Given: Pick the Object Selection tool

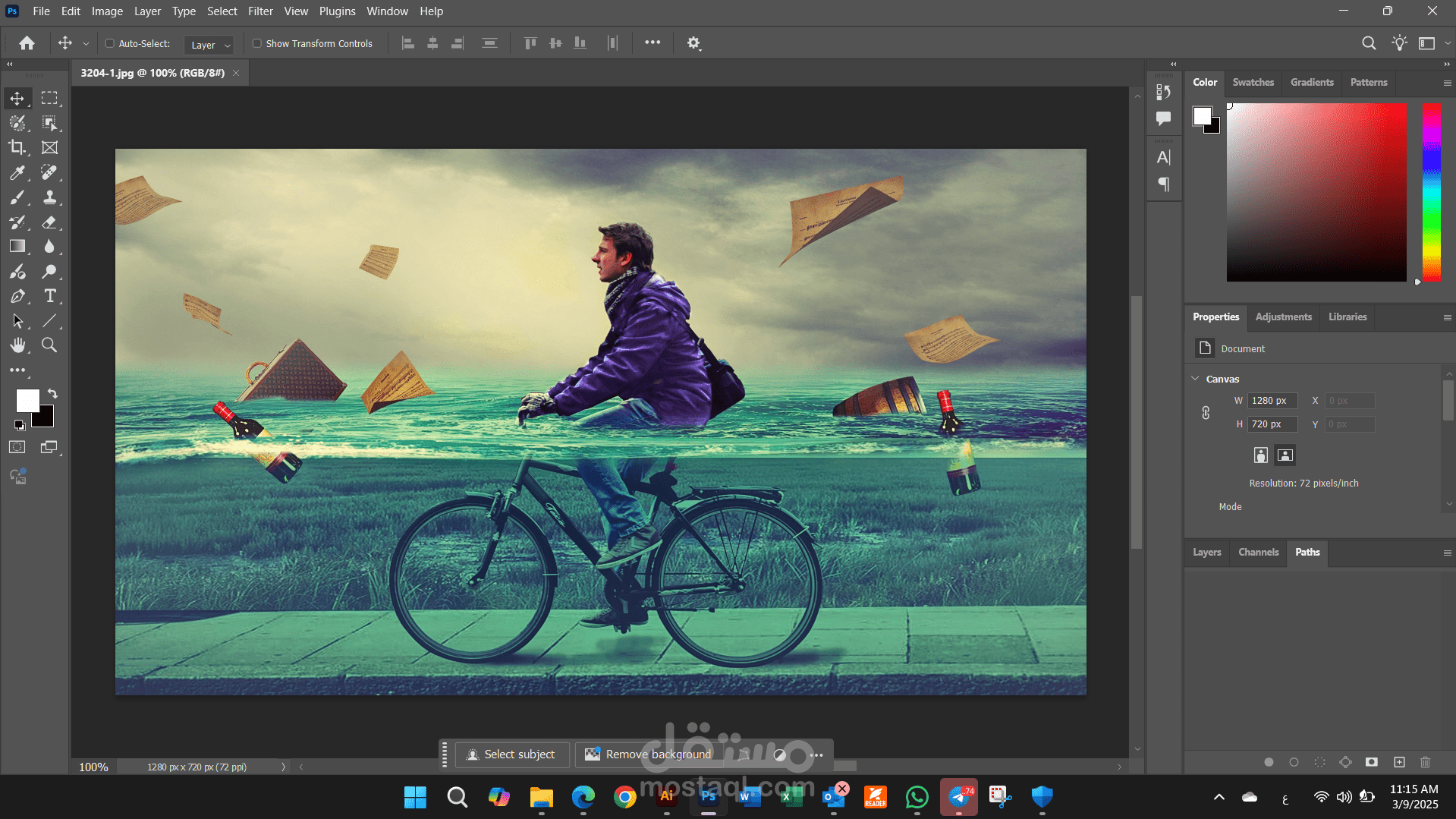Looking at the screenshot, I should [x=49, y=123].
